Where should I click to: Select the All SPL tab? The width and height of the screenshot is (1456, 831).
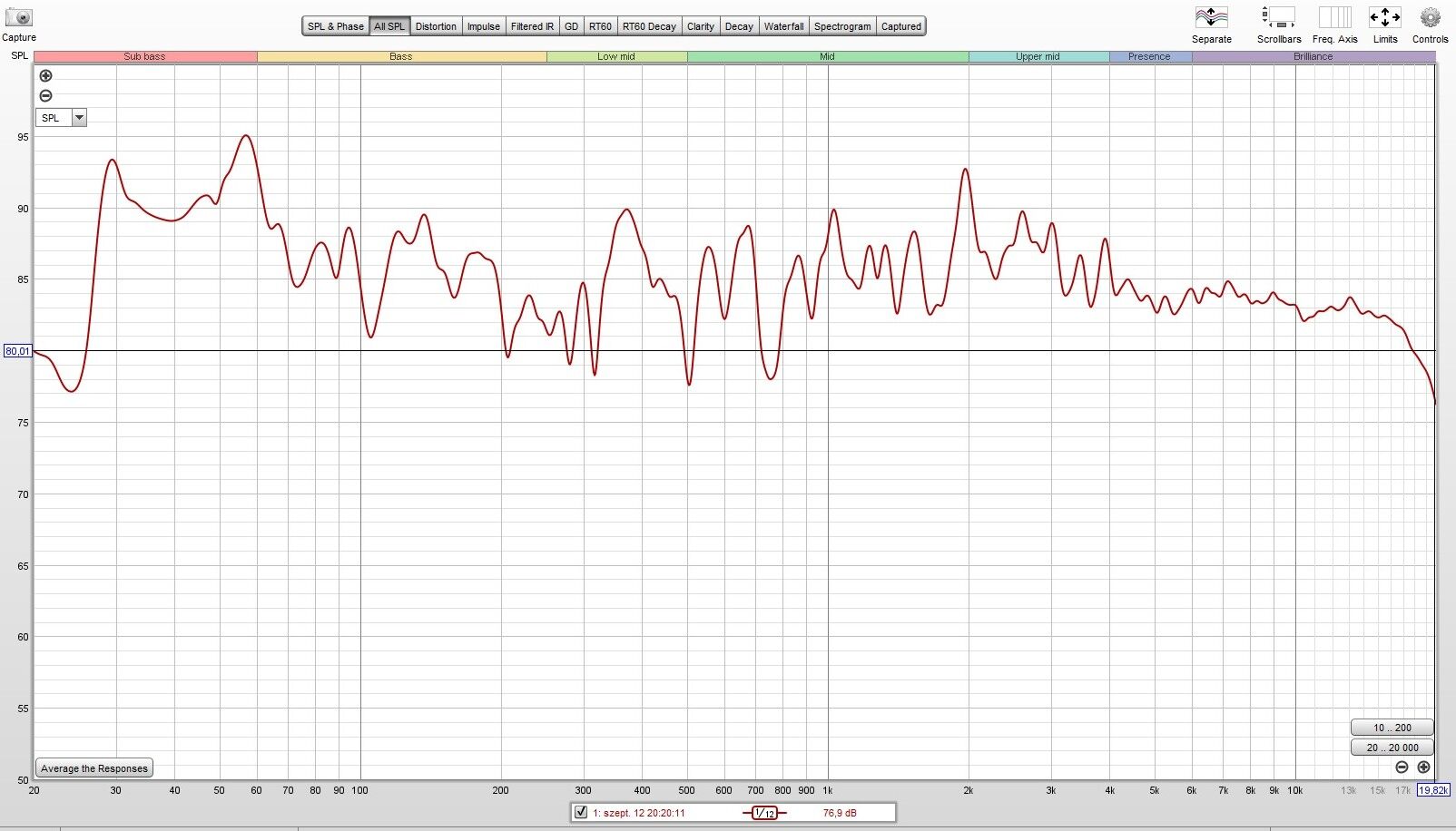click(389, 26)
